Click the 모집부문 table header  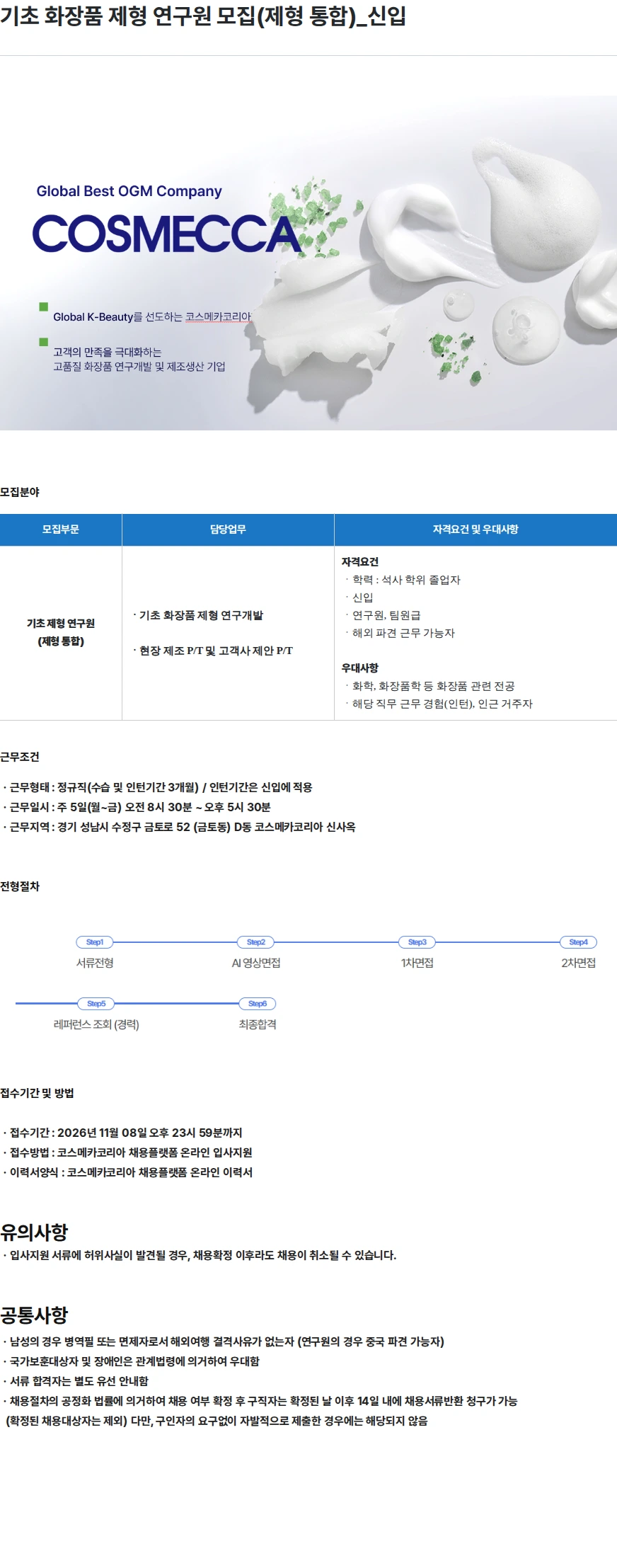(61, 530)
